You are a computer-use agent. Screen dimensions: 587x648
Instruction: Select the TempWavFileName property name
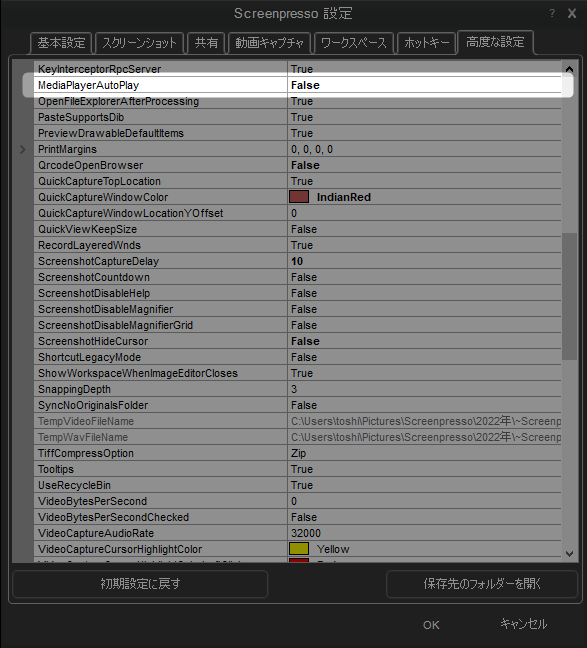pyautogui.click(x=83, y=437)
